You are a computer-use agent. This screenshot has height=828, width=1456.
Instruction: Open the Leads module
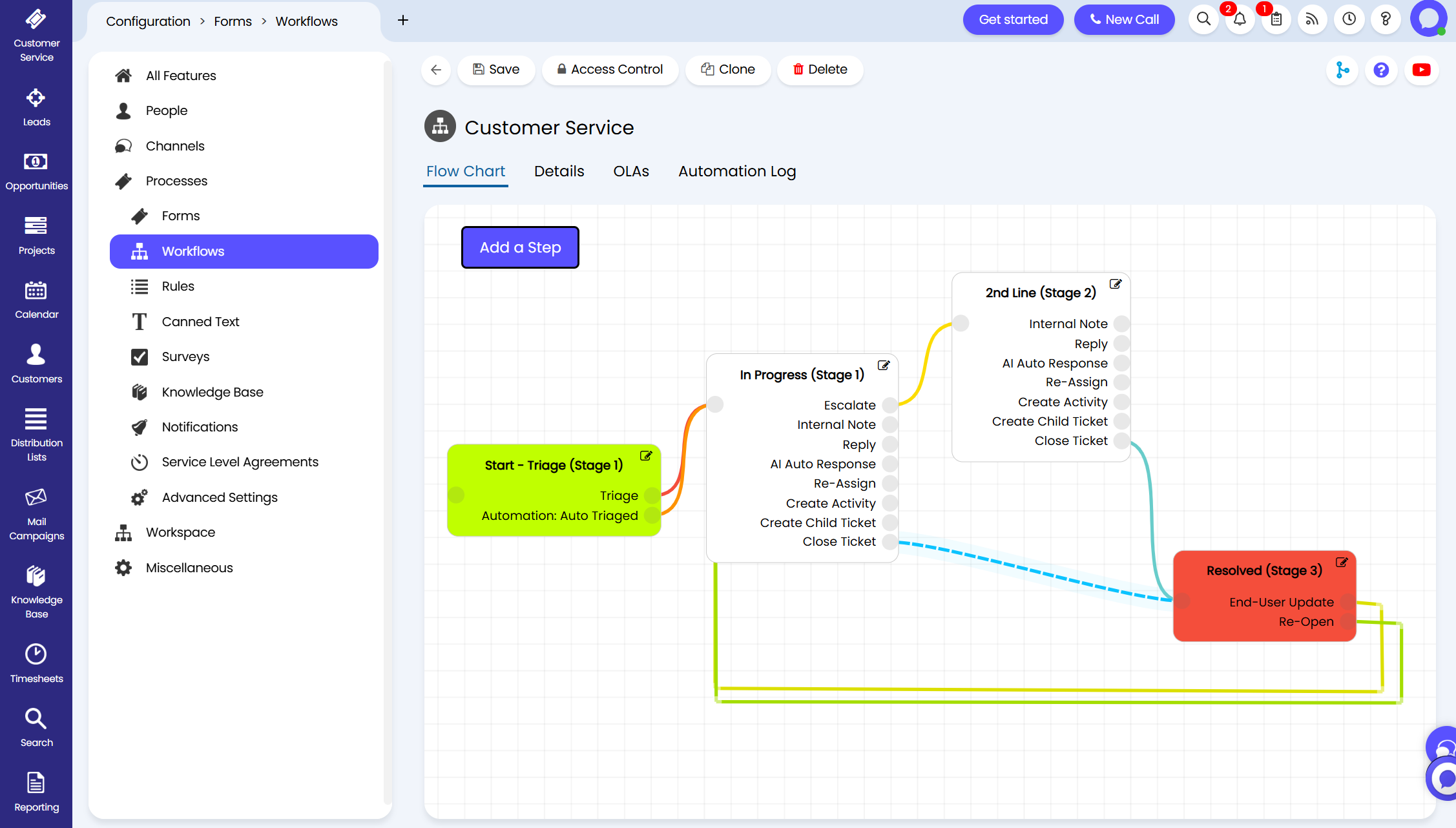pyautogui.click(x=36, y=108)
